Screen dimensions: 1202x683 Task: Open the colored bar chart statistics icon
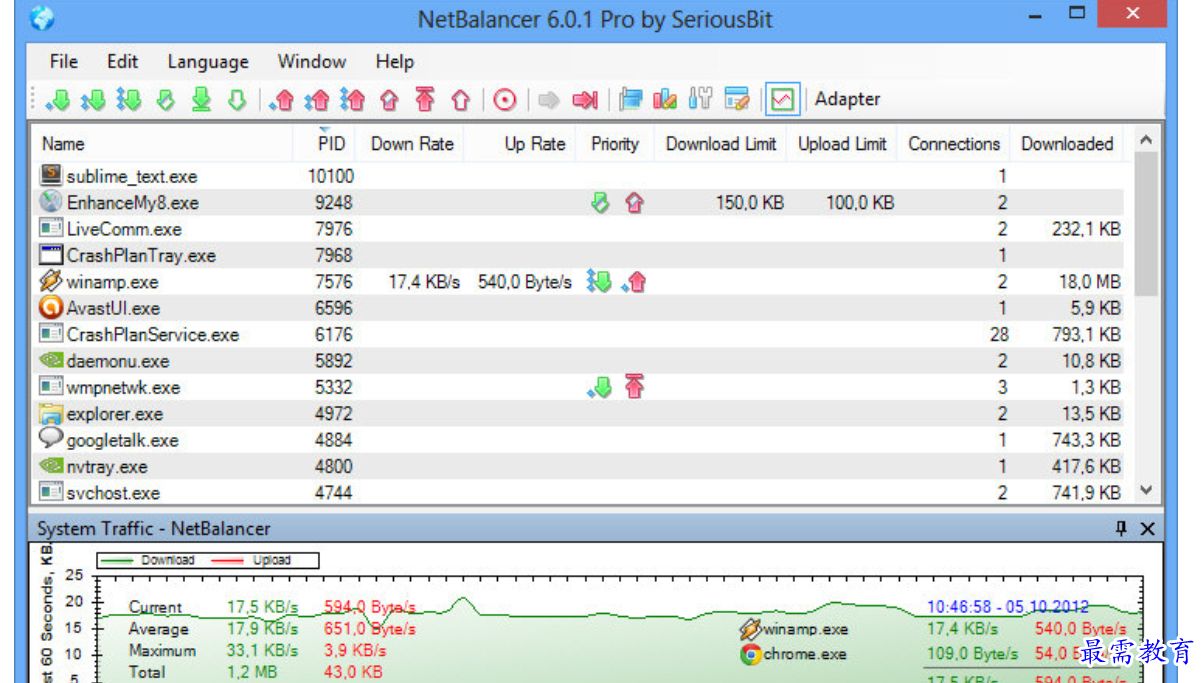click(665, 99)
